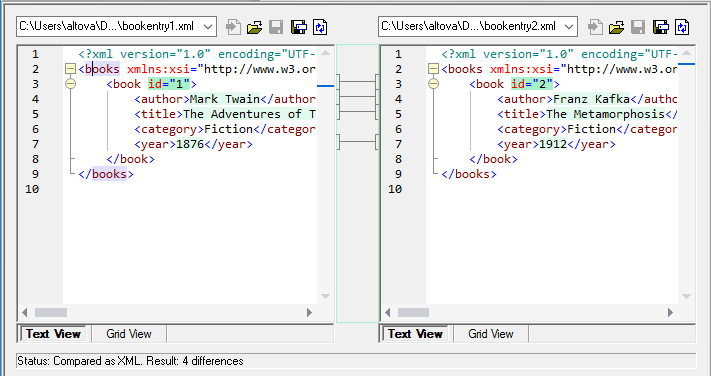The image size is (711, 376).
Task: Click the right pane's closing </book> tag
Action: click(x=493, y=159)
